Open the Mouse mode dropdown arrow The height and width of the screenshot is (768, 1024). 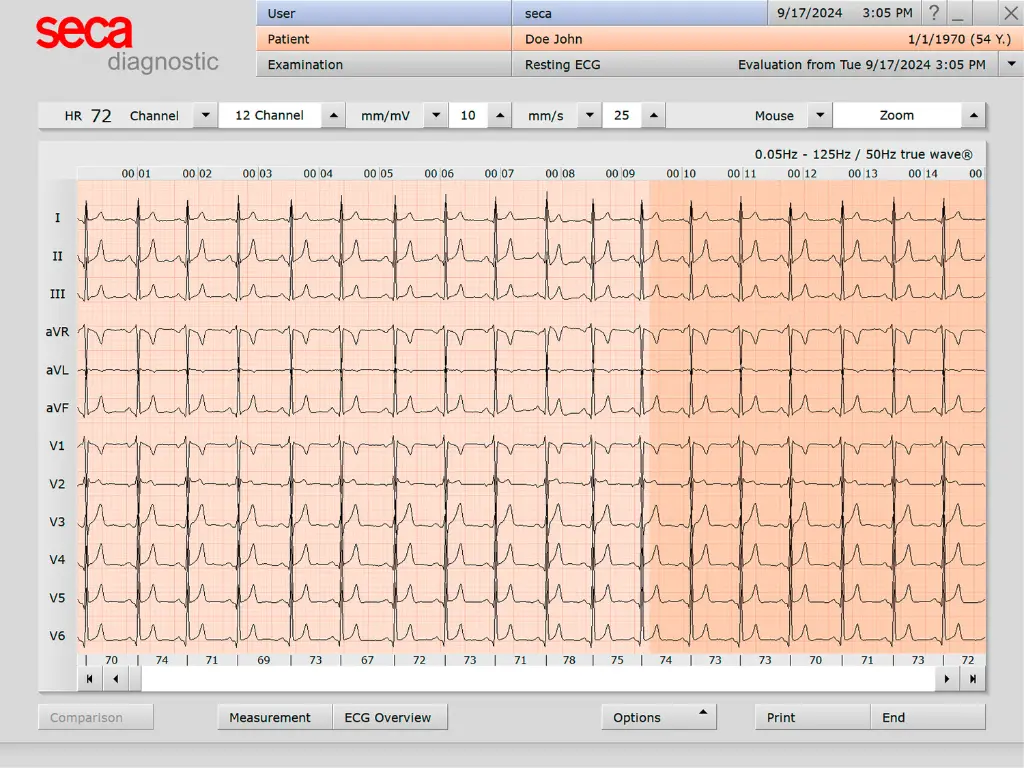[820, 115]
